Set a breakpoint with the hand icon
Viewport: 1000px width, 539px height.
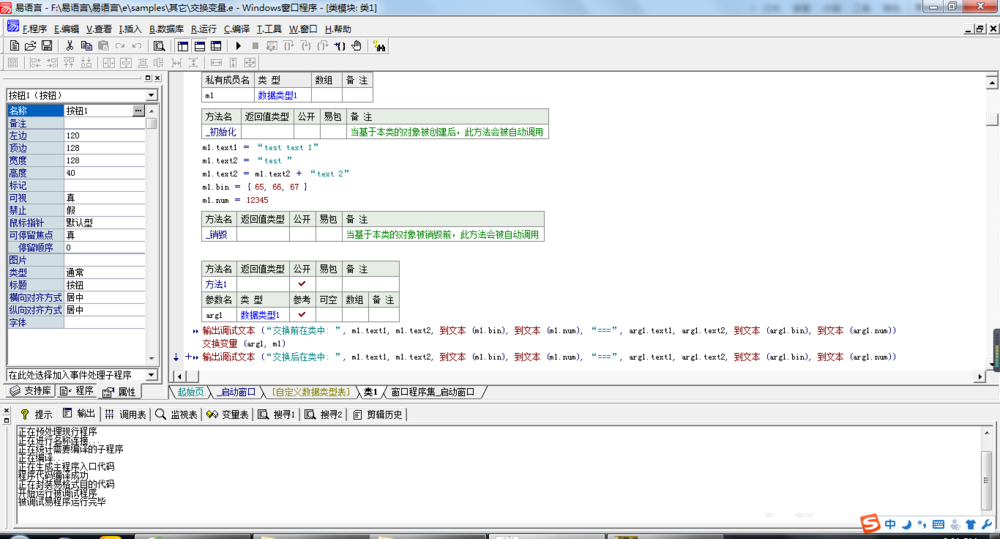[x=357, y=46]
